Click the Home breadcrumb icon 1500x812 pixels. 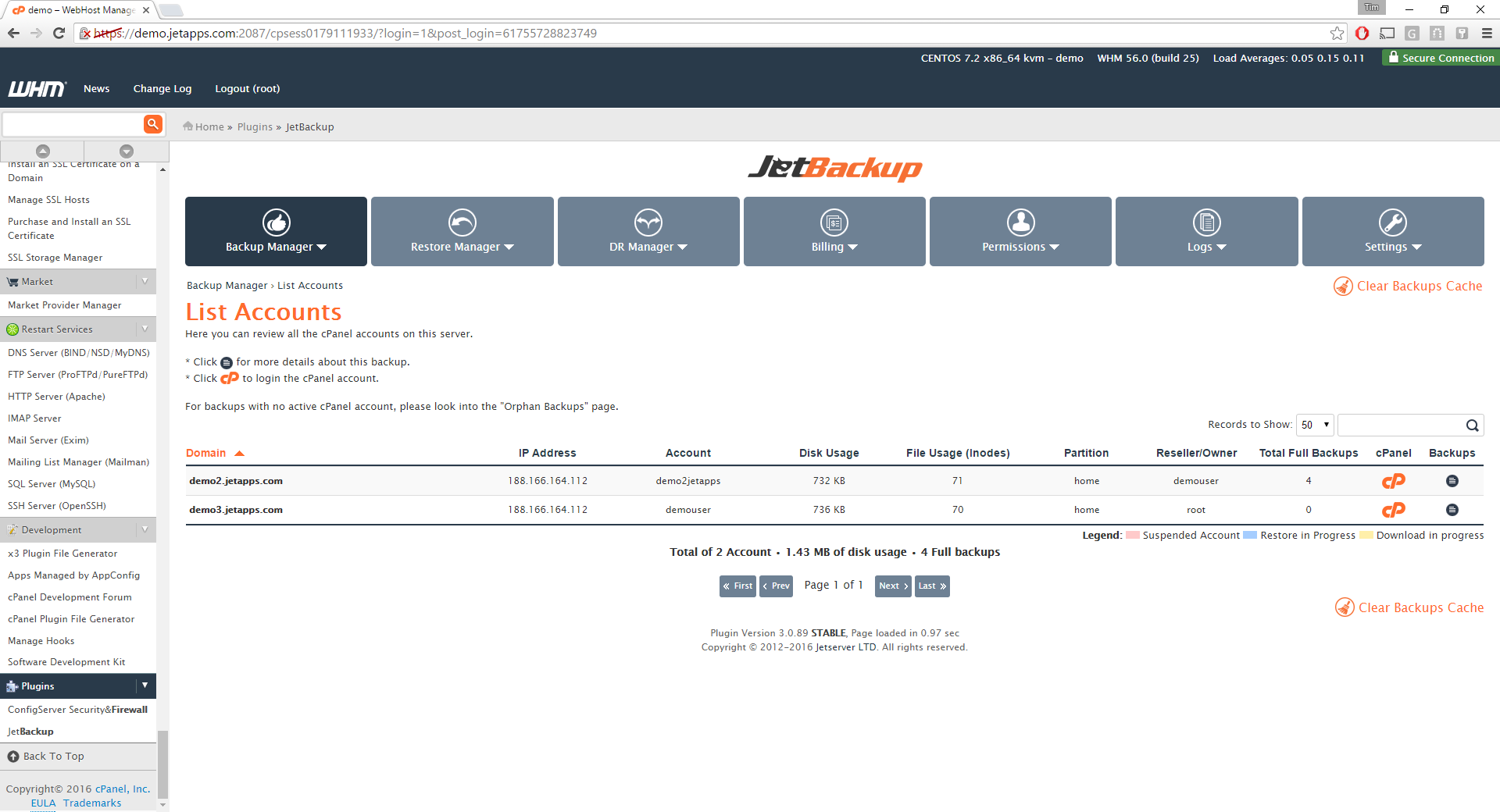pos(187,126)
